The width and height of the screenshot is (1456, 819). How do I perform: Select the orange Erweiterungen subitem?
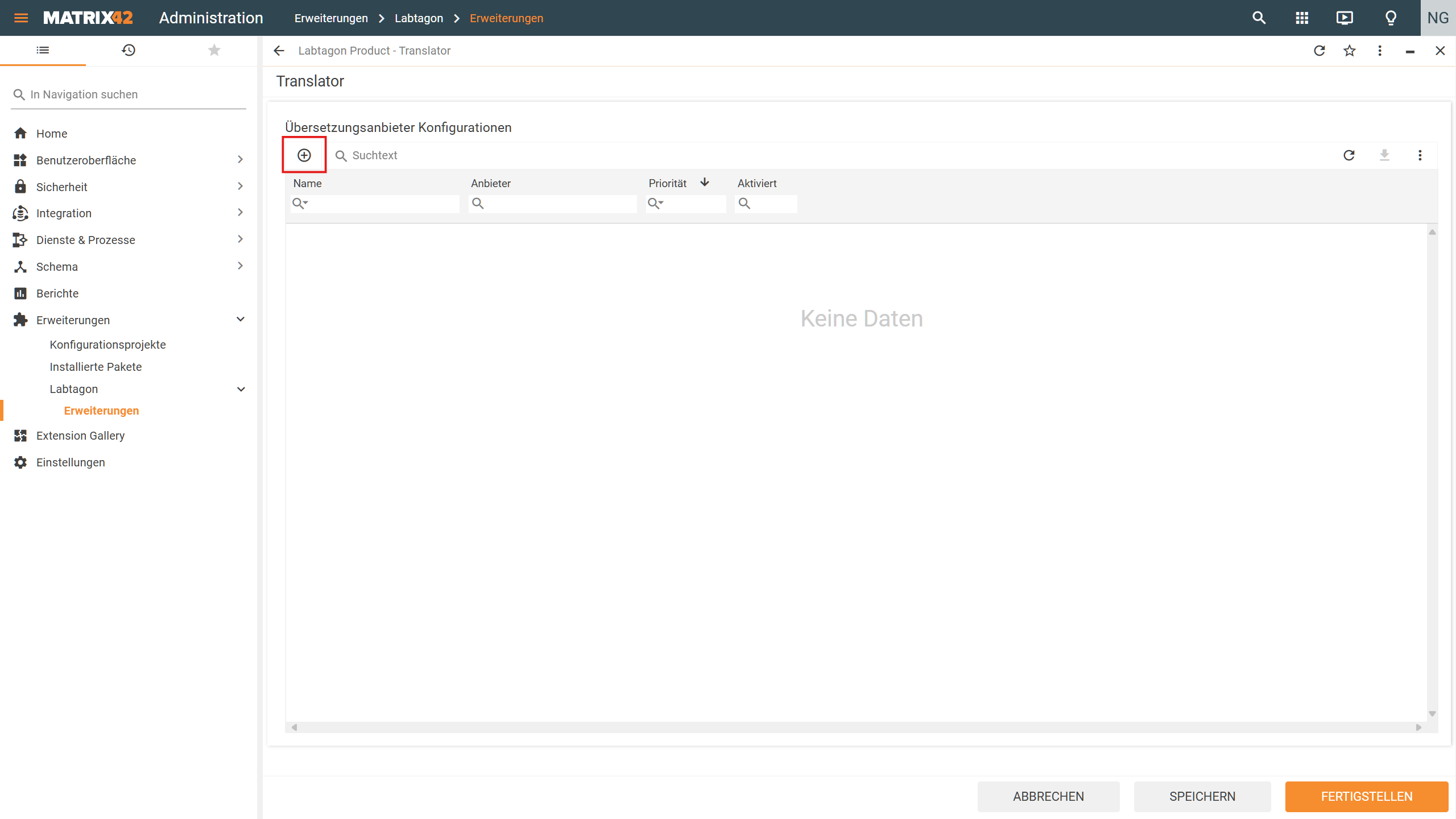click(101, 411)
